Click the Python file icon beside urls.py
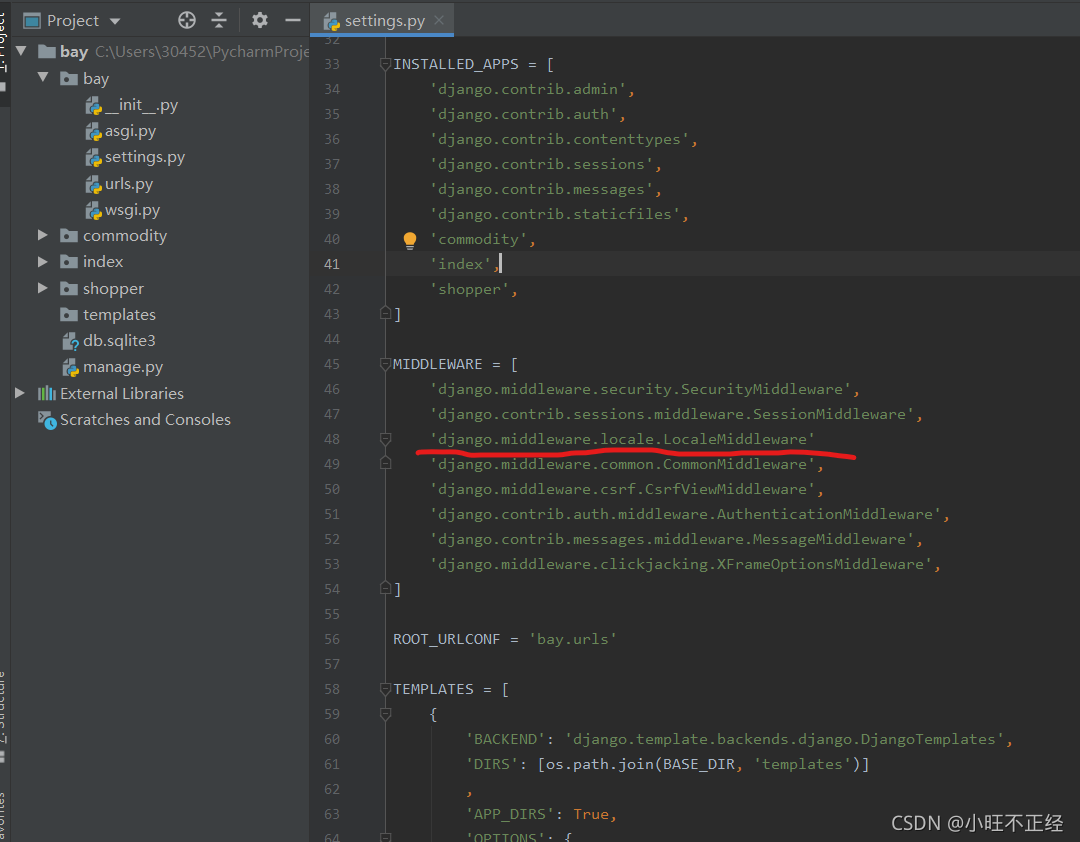The height and width of the screenshot is (842, 1080). point(94,185)
